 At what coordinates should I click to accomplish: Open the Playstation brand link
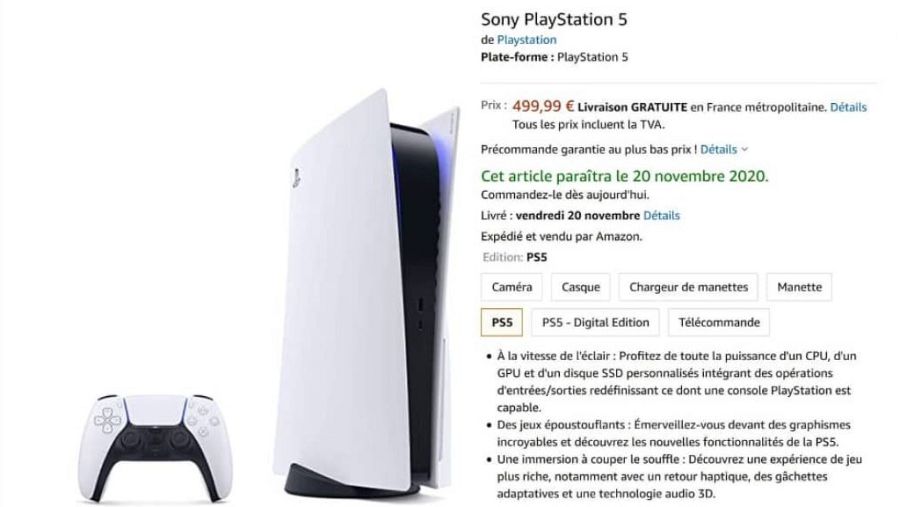pyautogui.click(x=526, y=40)
